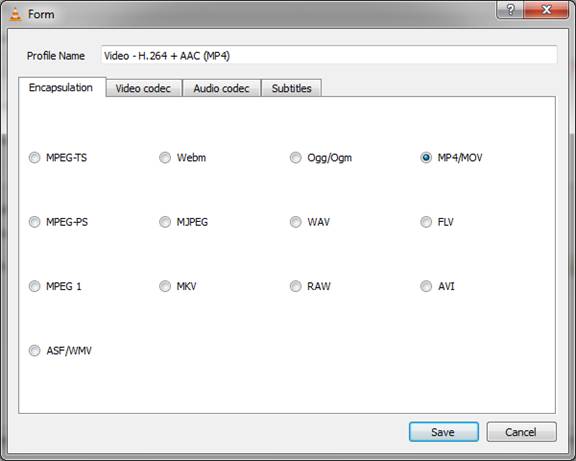Choose the ASF/WMV option
This screenshot has height=461, width=576.
(35, 350)
